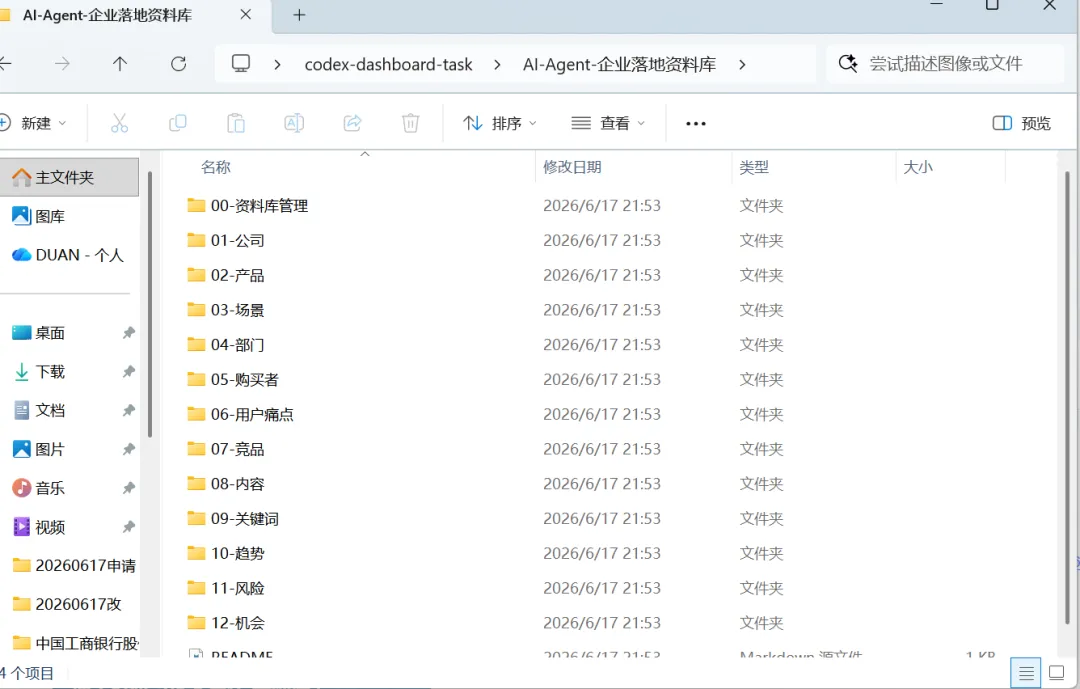Click AI-Agent-企业落地资料库 breadcrumb
The width and height of the screenshot is (1080, 689).
(x=619, y=64)
